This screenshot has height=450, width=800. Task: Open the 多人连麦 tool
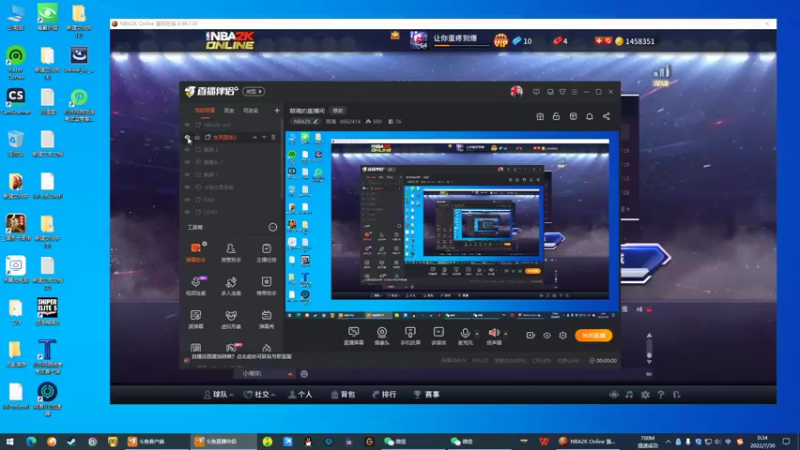[x=231, y=286]
